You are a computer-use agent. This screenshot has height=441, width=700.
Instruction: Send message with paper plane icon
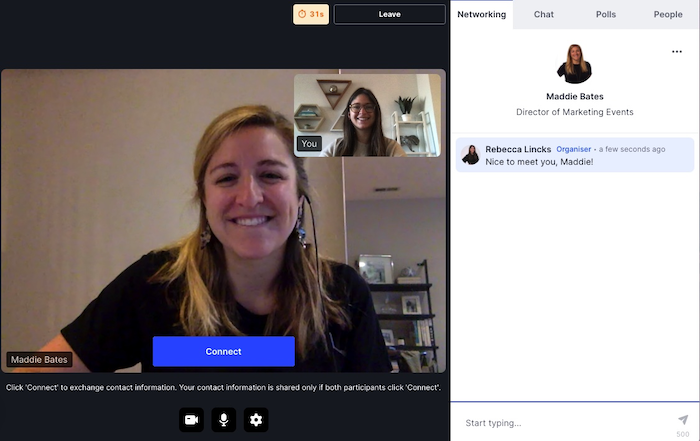pos(683,420)
